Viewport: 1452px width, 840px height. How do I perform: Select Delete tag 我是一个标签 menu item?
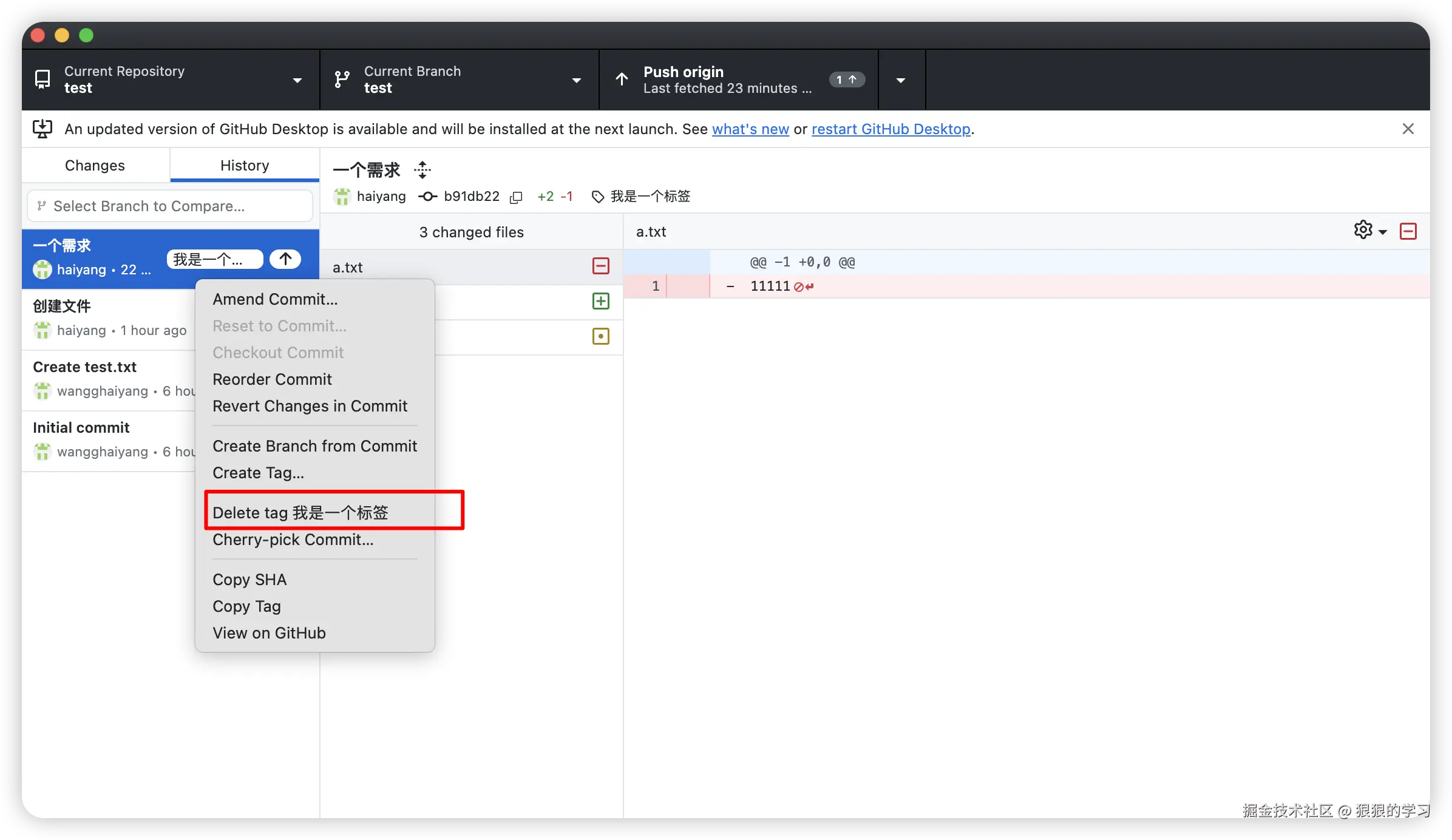click(300, 512)
